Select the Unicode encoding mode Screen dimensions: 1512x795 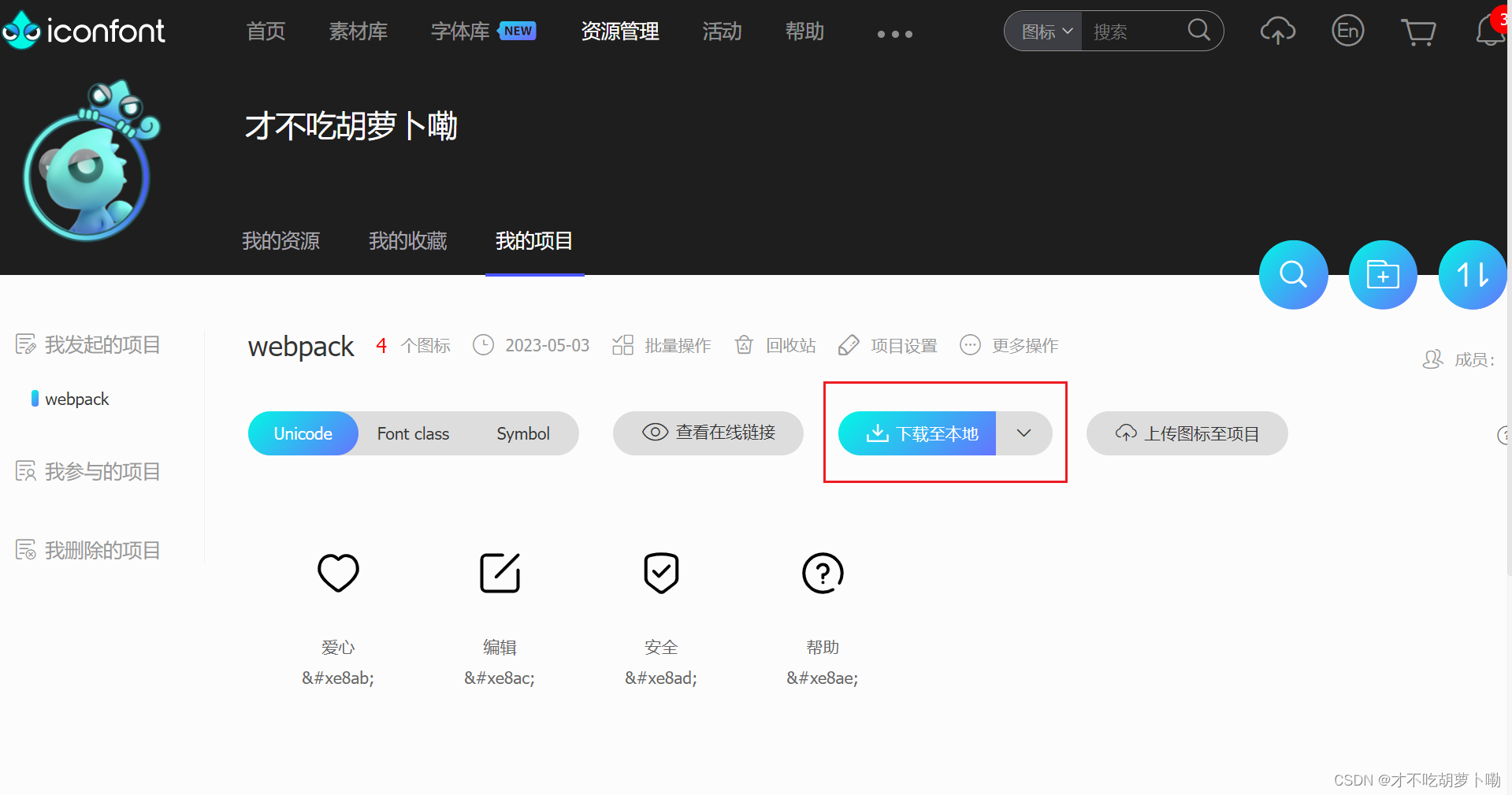click(x=303, y=433)
